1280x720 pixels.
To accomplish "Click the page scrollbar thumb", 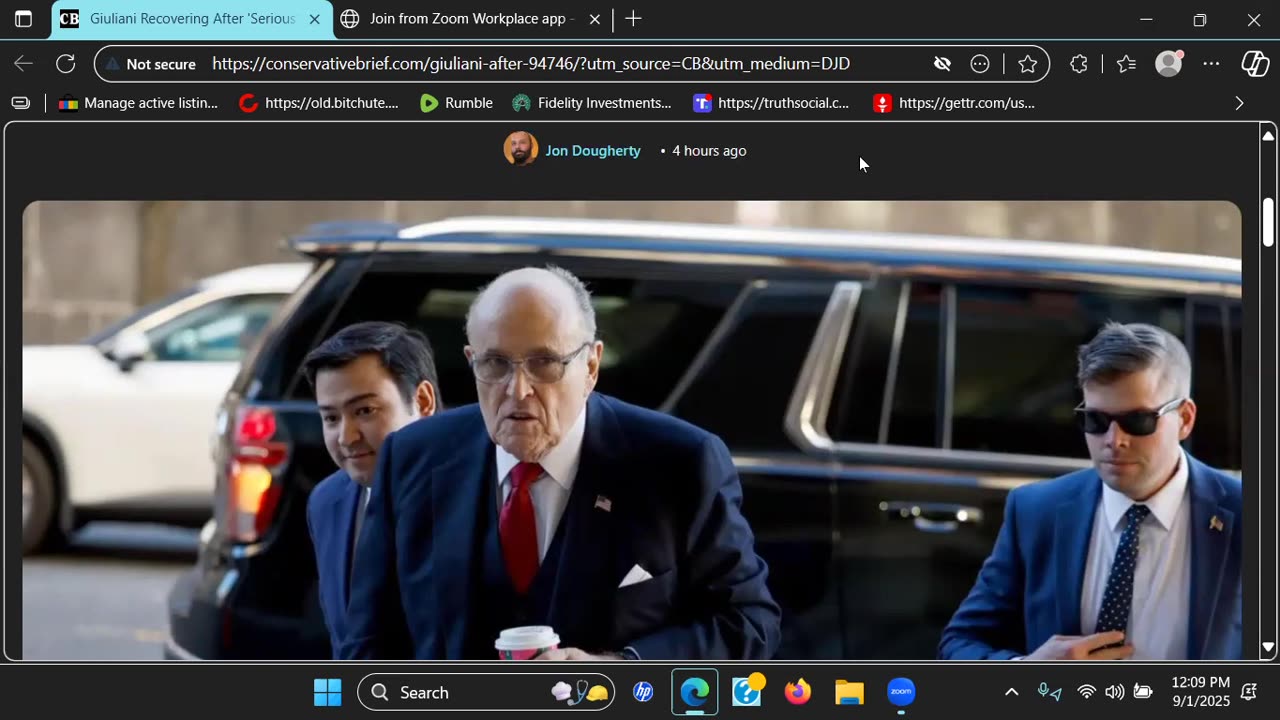I will point(1268,222).
